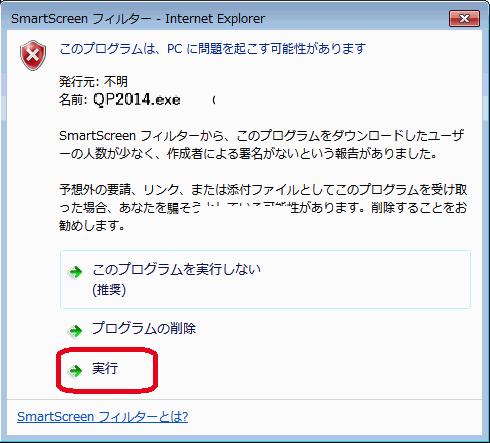Image resolution: width=490 pixels, height=443 pixels.
Task: Click the QP2014.exe file name
Action: [137, 99]
